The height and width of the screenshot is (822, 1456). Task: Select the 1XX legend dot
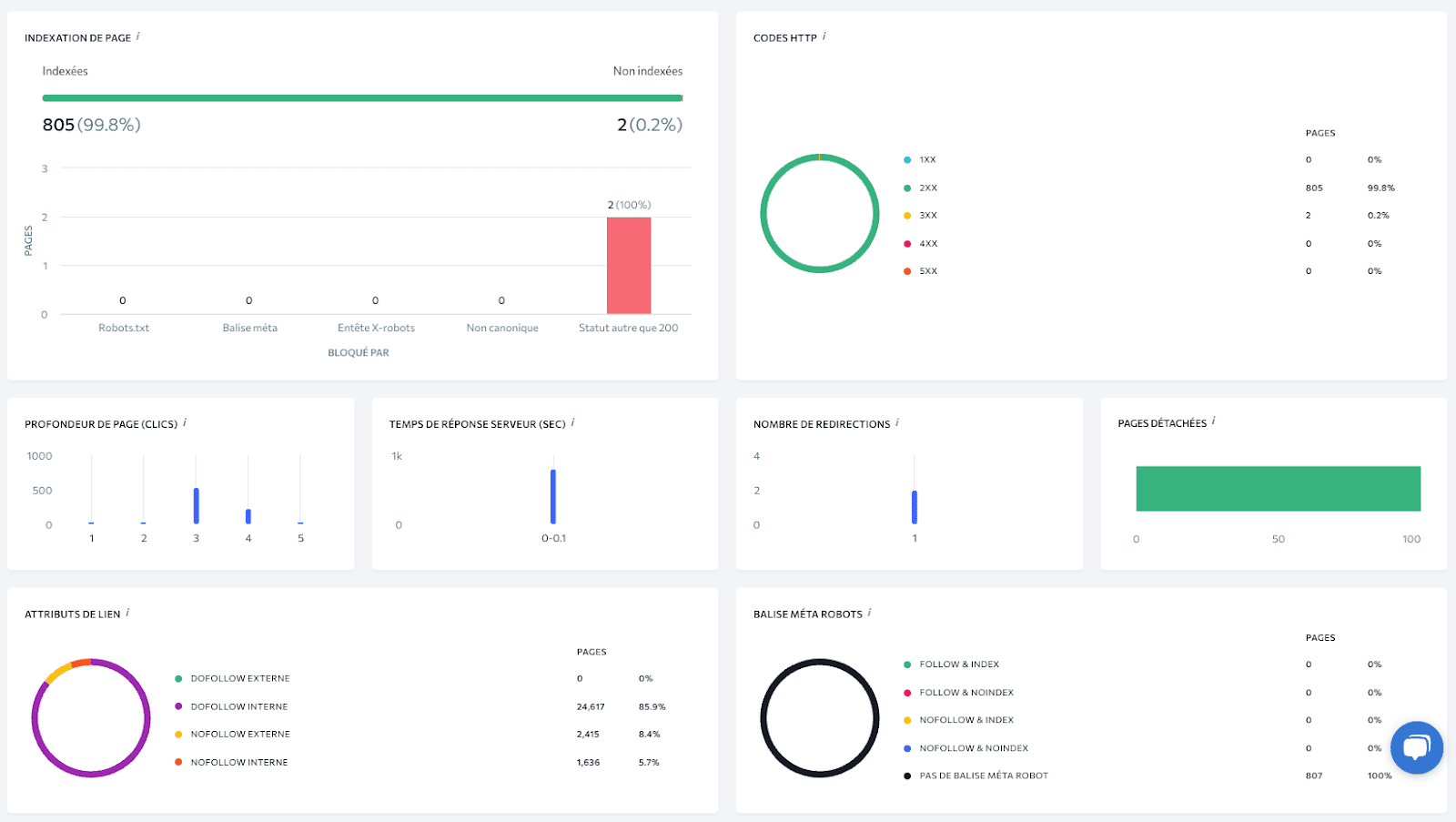[x=907, y=160]
